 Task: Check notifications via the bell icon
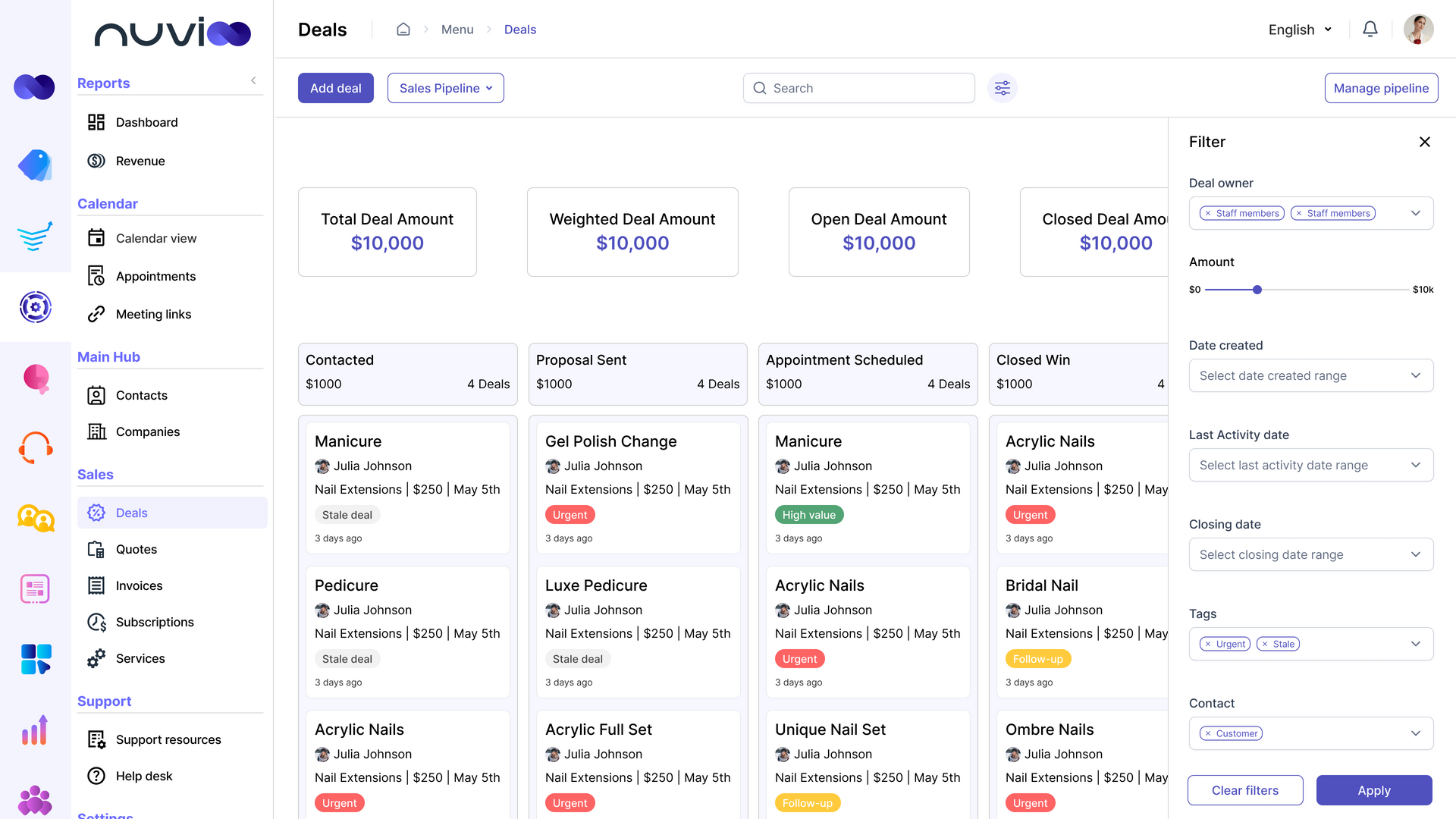(1370, 29)
